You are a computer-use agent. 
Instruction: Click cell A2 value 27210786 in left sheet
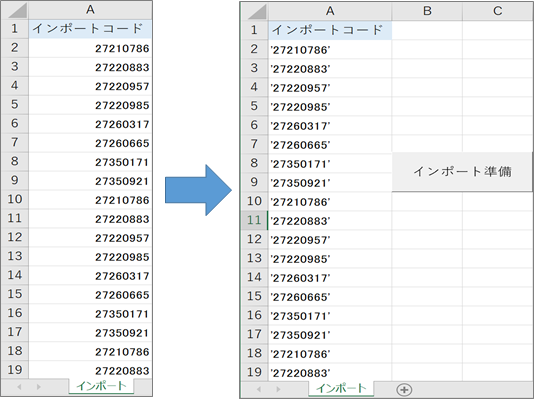pyautogui.click(x=90, y=48)
